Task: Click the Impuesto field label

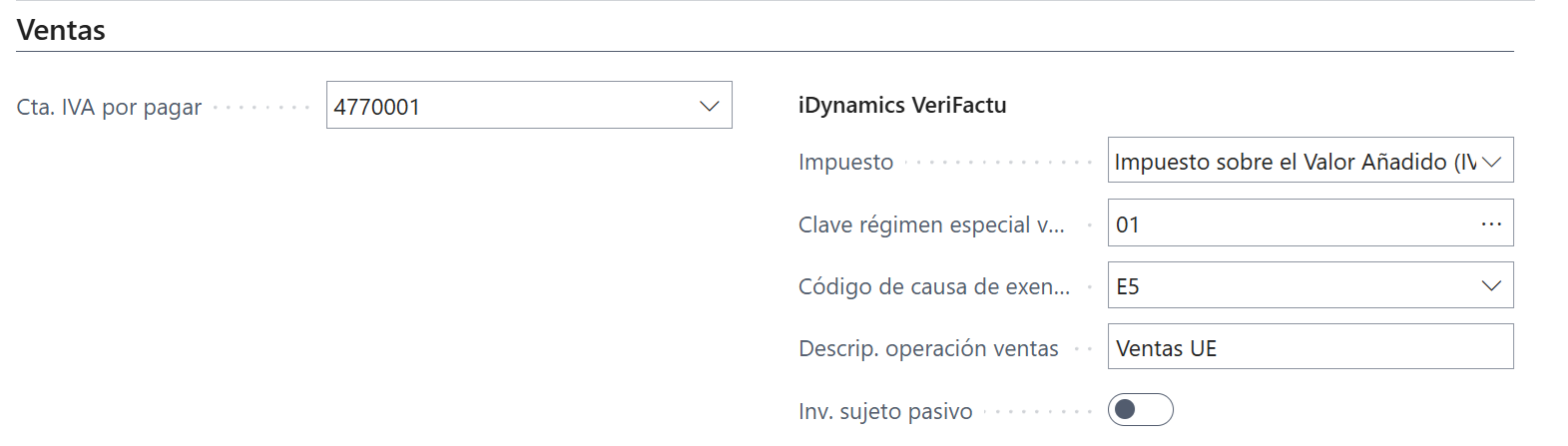Action: [845, 163]
